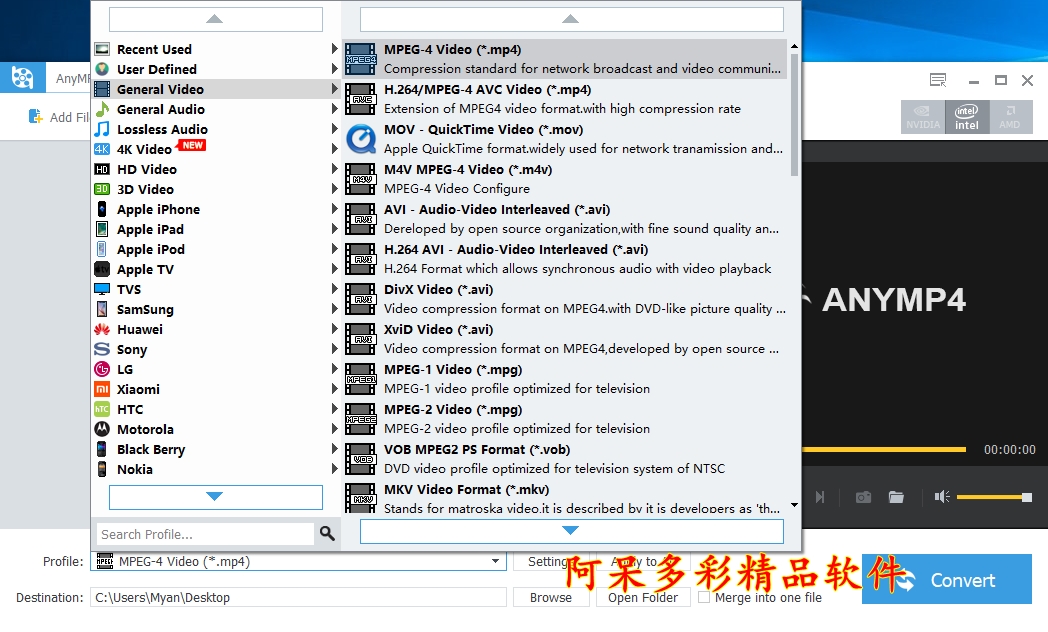Select DivX Video (*.avi) icon
The height and width of the screenshot is (632, 1048).
tap(361, 300)
